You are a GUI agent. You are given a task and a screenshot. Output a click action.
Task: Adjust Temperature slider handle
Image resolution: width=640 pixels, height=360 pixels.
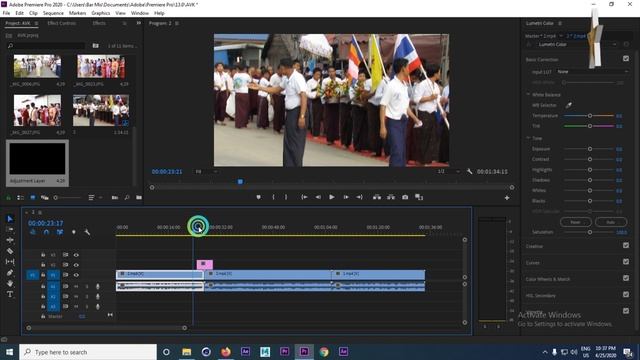(590, 116)
